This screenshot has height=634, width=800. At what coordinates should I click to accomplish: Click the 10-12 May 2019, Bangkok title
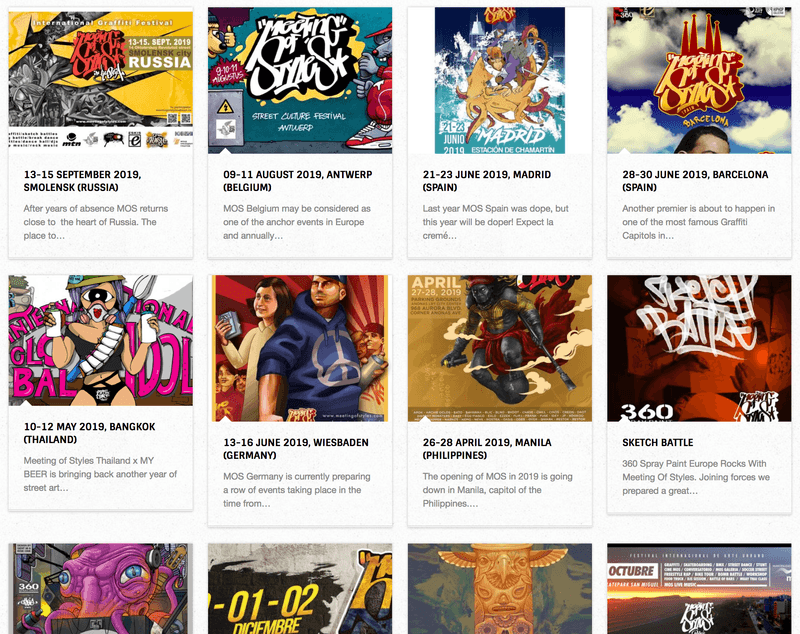(x=89, y=433)
